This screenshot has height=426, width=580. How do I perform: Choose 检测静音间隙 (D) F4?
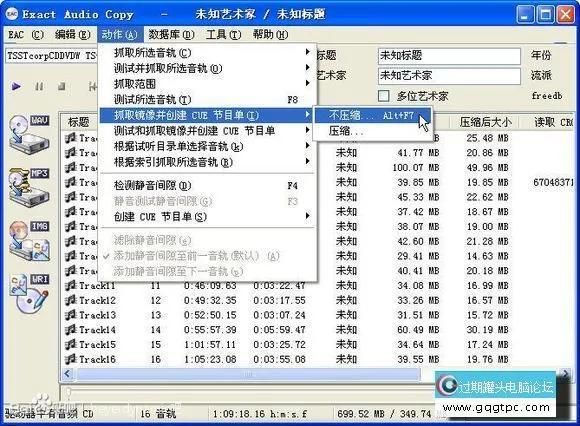coord(208,185)
